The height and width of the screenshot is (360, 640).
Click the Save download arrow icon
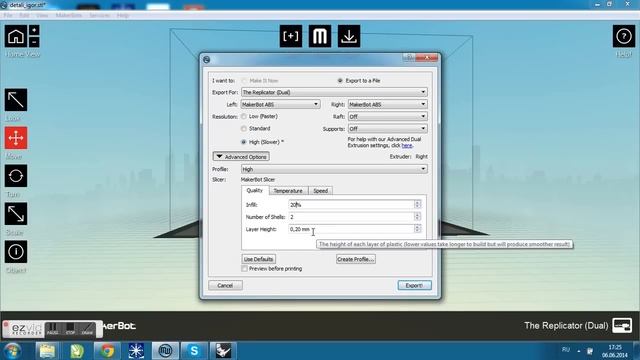[x=349, y=36]
